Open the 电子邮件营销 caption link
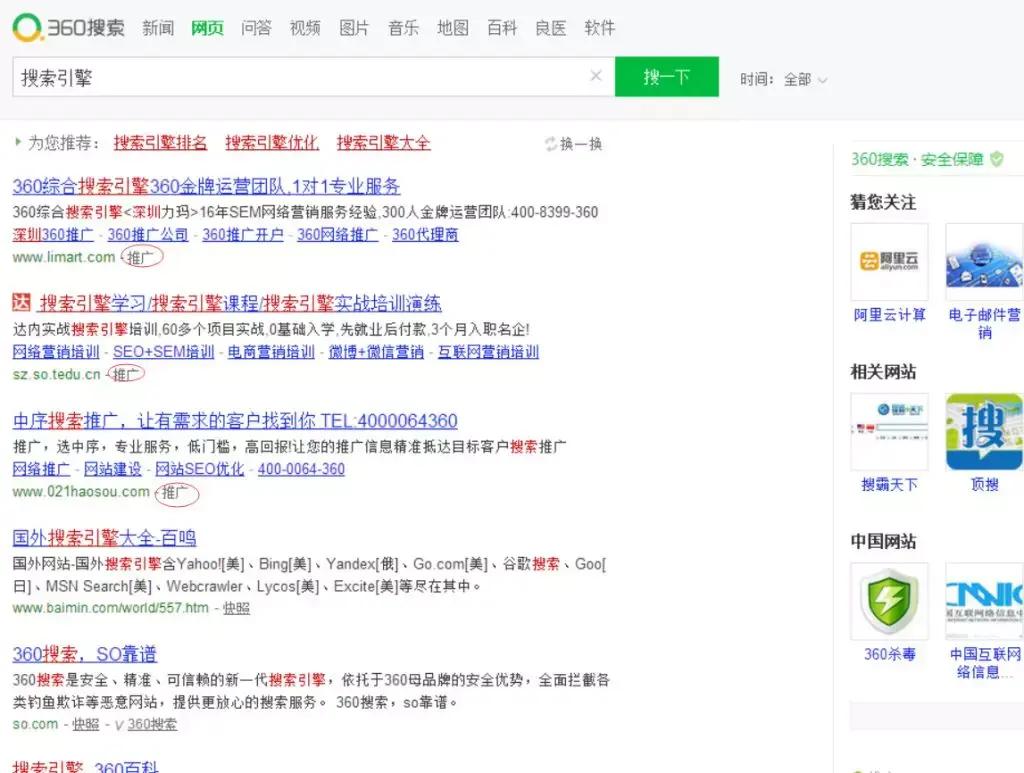This screenshot has height=773, width=1024. pos(985,323)
